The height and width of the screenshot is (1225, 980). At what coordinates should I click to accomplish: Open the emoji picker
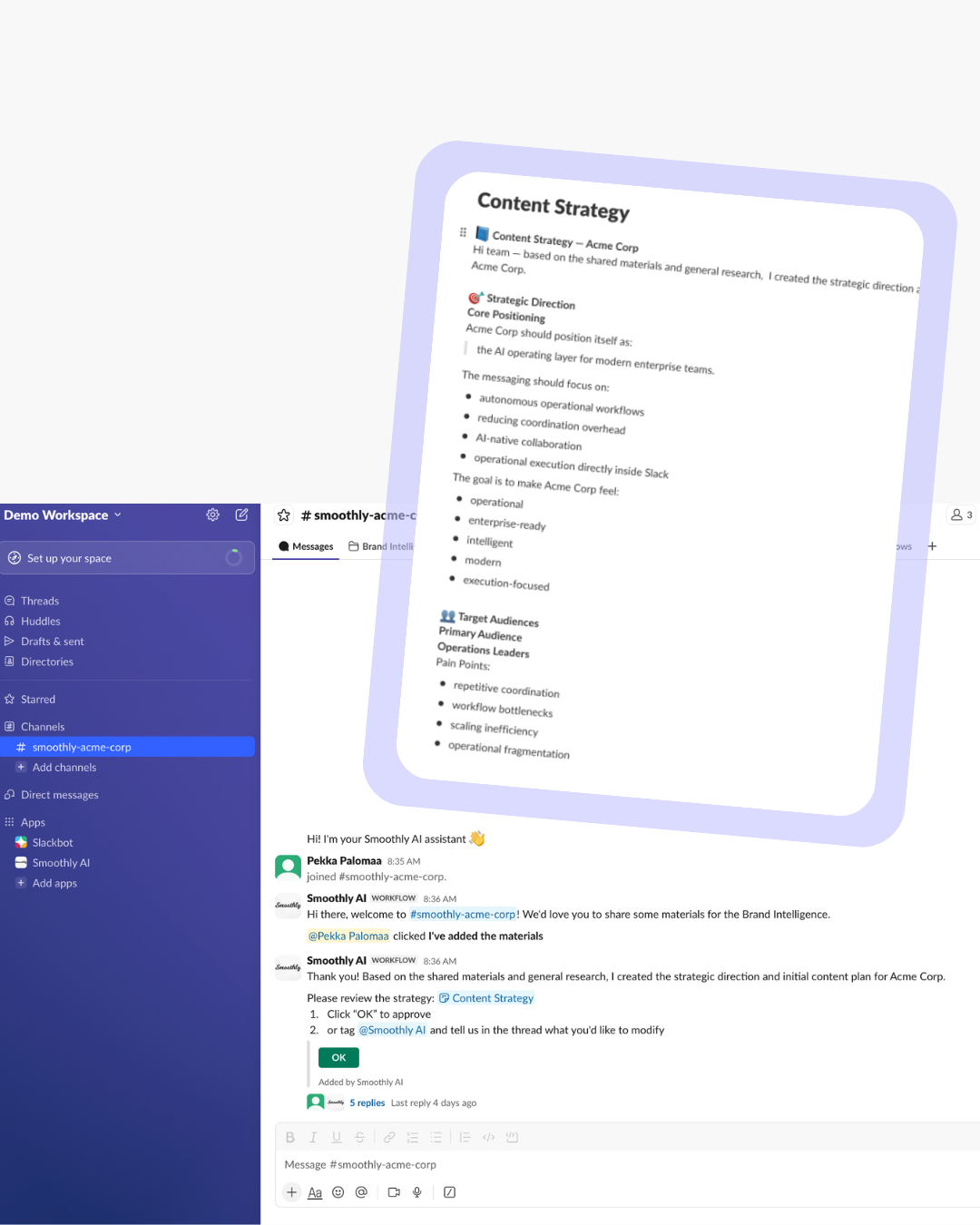coord(338,1192)
